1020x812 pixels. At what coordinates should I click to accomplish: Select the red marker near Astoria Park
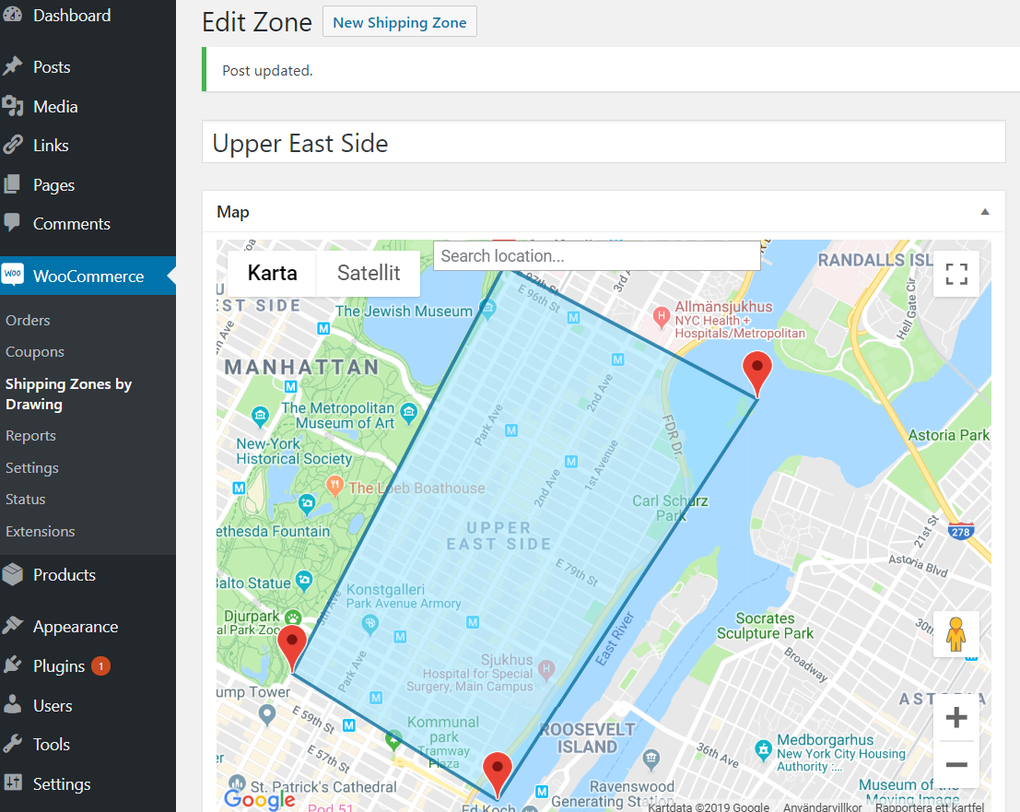point(757,370)
